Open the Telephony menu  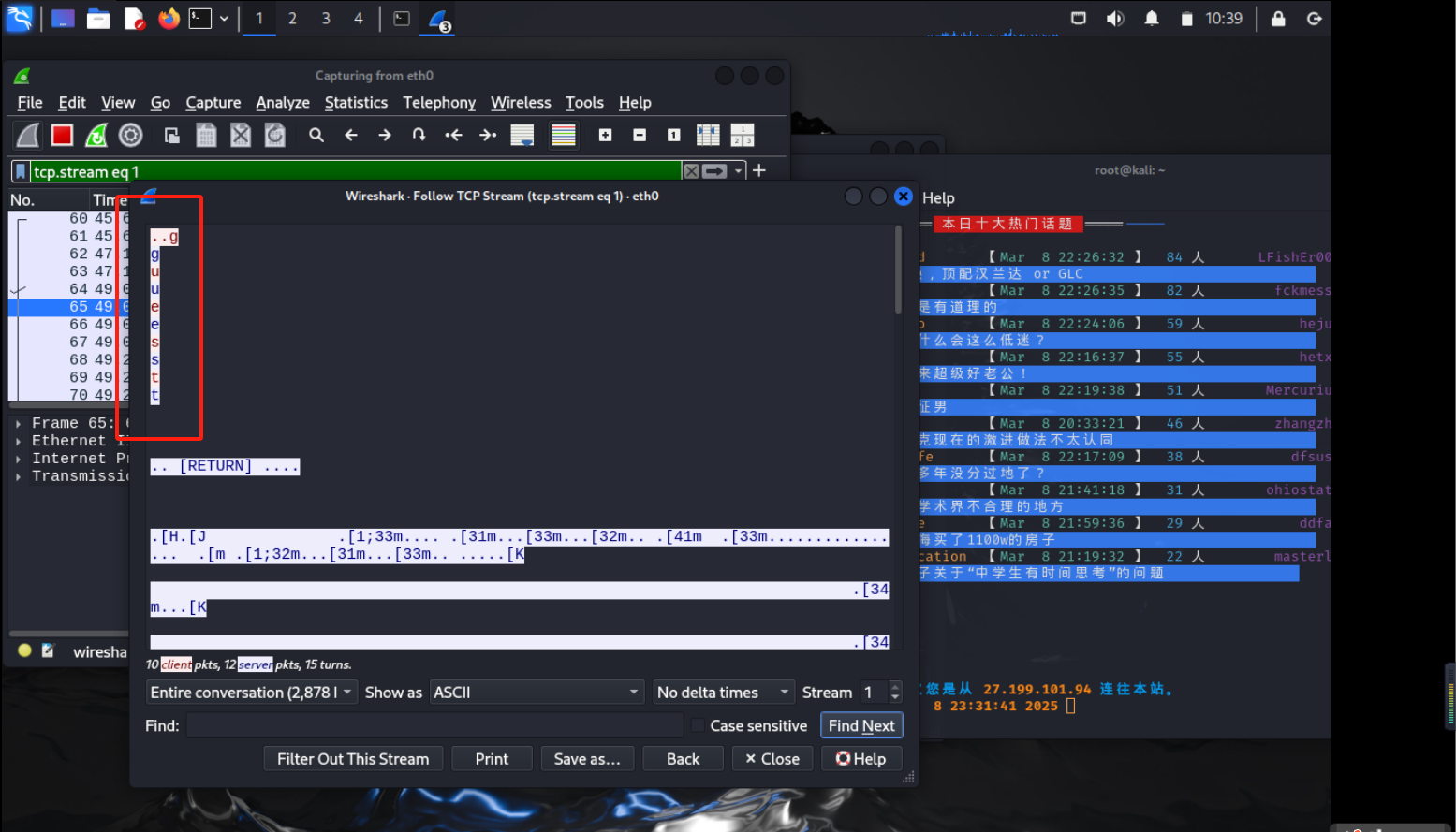coord(439,103)
